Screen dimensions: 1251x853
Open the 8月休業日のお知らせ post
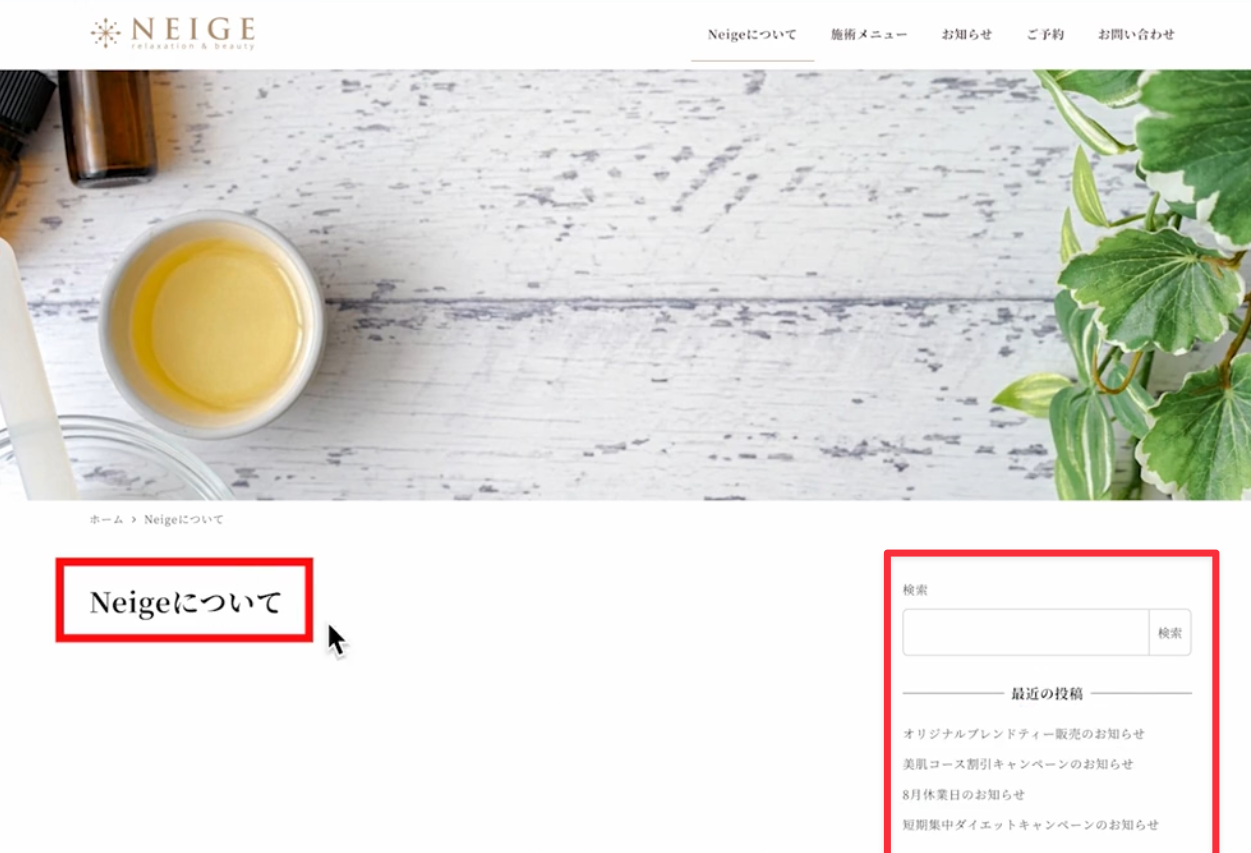tap(964, 795)
